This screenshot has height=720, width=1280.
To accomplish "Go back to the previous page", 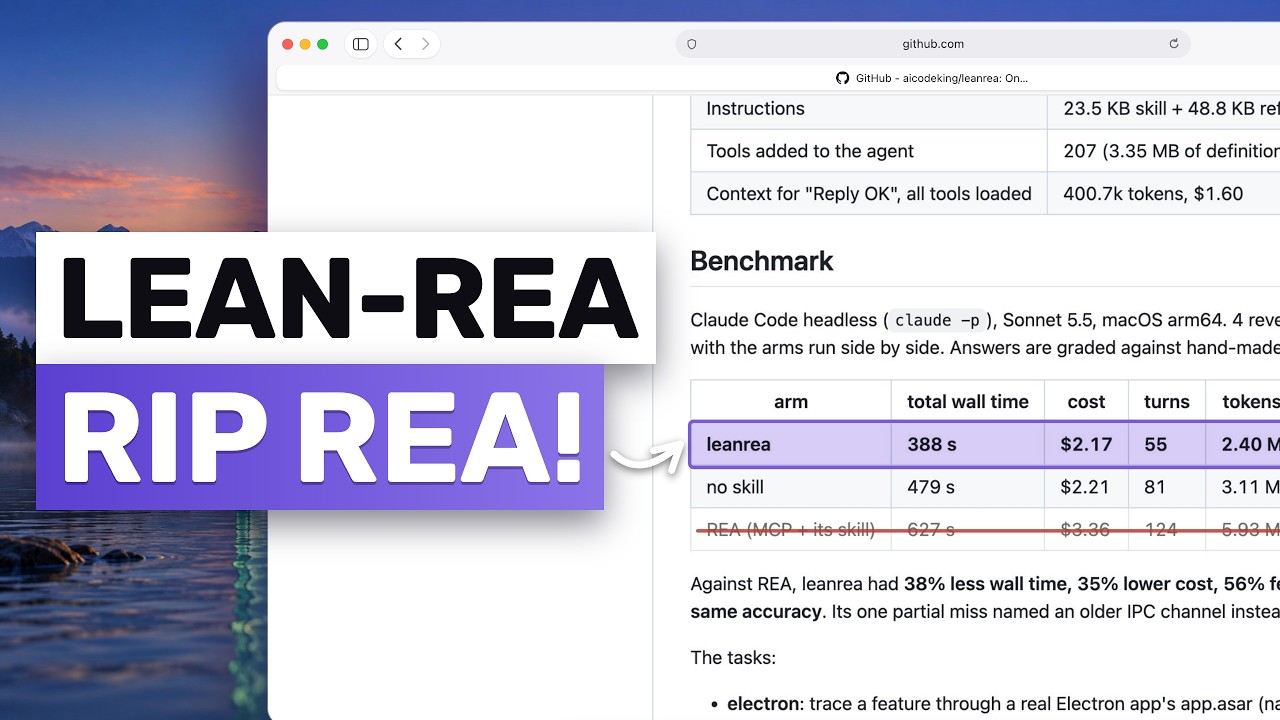I will tap(398, 44).
